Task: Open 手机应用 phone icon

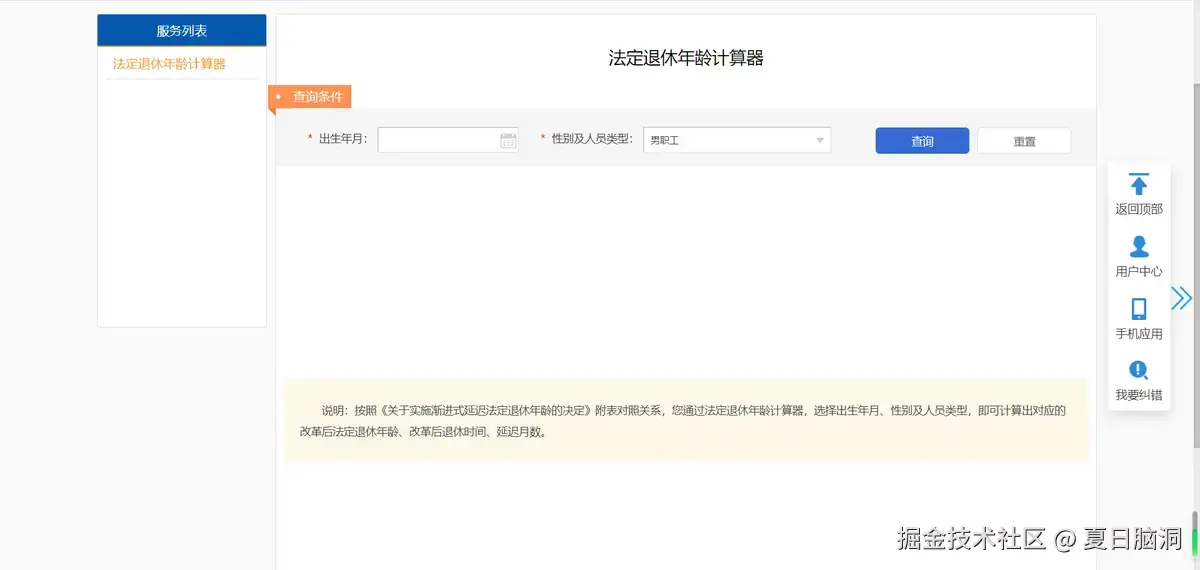Action: [x=1138, y=309]
